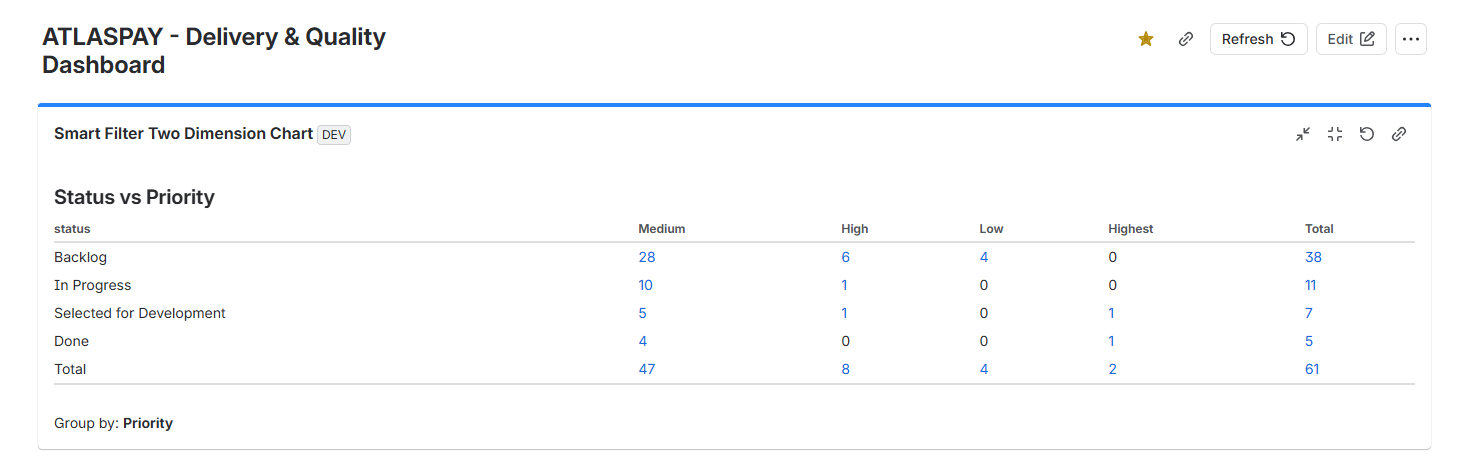1470x466 pixels.
Task: Open Backlog Low count 4
Action: tap(984, 257)
